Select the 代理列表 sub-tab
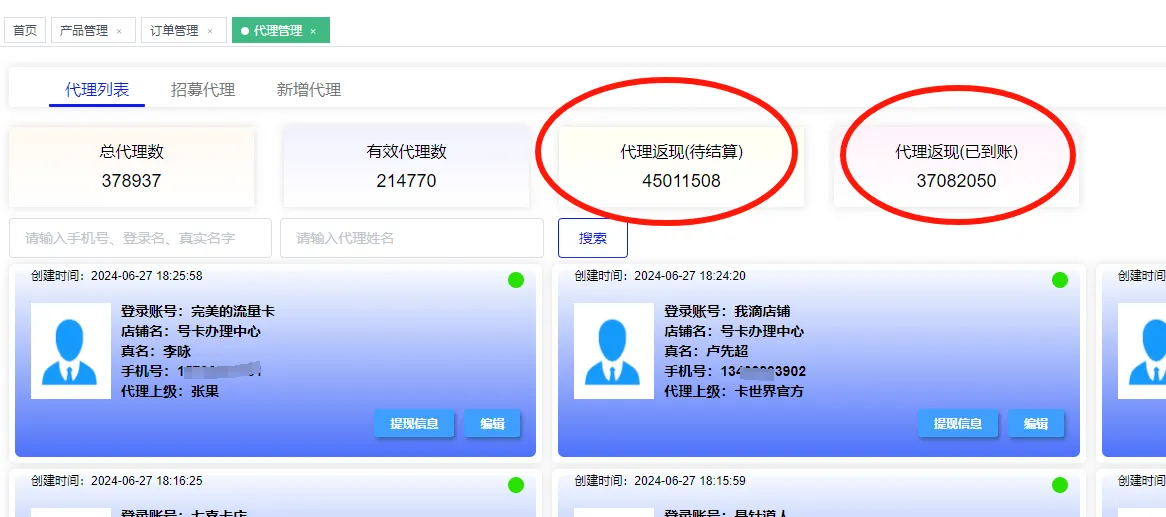 coord(97,90)
